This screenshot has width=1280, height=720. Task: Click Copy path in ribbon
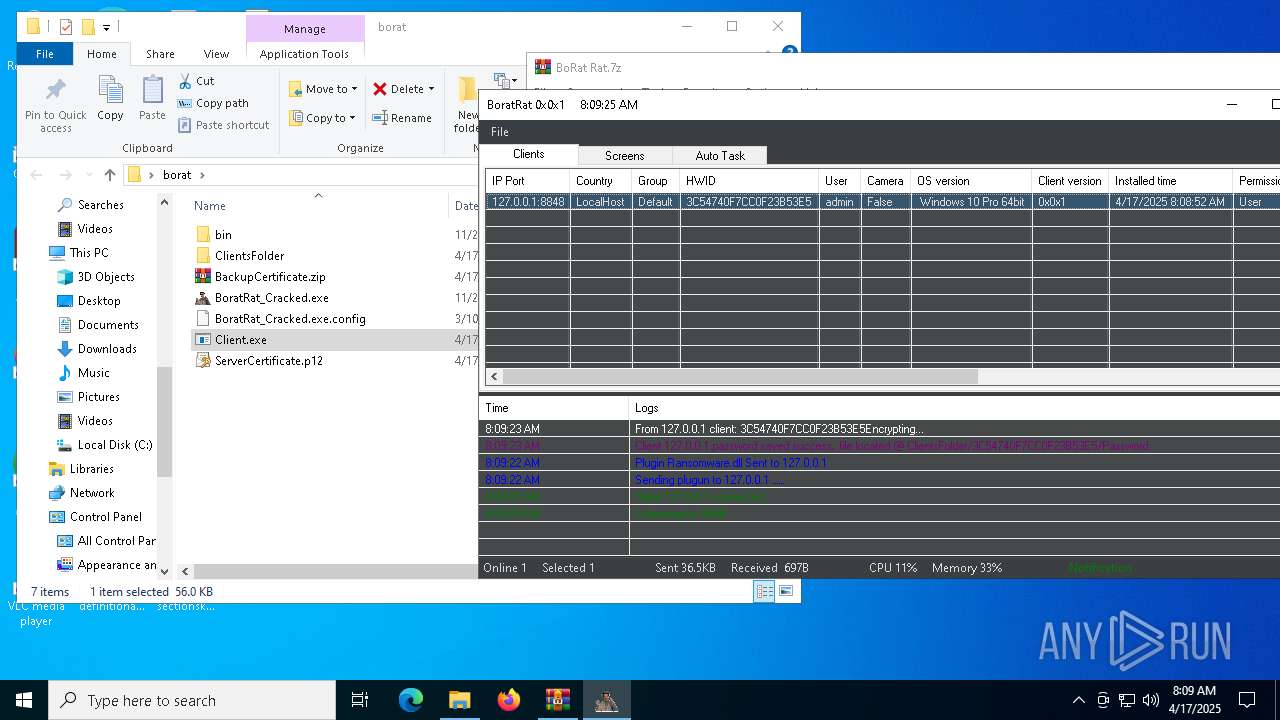(x=213, y=103)
